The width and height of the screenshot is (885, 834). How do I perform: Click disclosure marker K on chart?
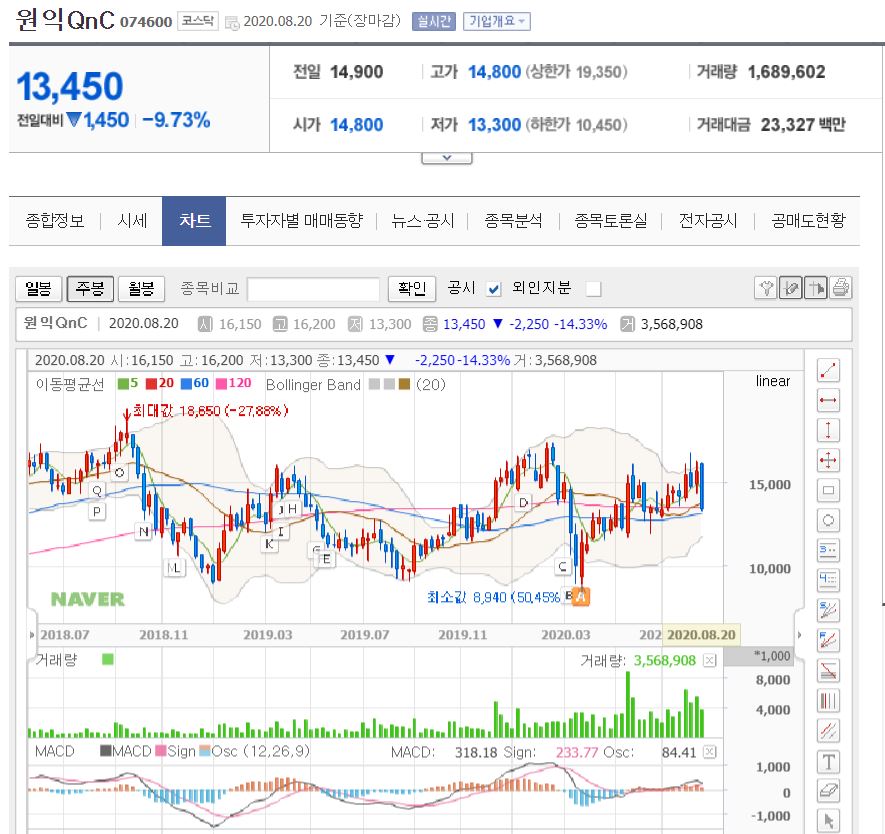(x=269, y=544)
